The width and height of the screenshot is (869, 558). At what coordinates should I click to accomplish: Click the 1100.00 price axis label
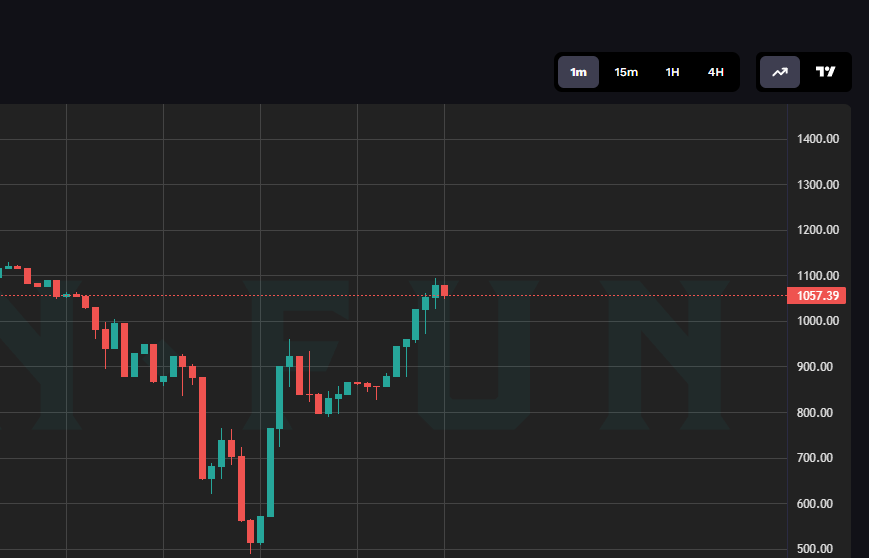click(818, 275)
